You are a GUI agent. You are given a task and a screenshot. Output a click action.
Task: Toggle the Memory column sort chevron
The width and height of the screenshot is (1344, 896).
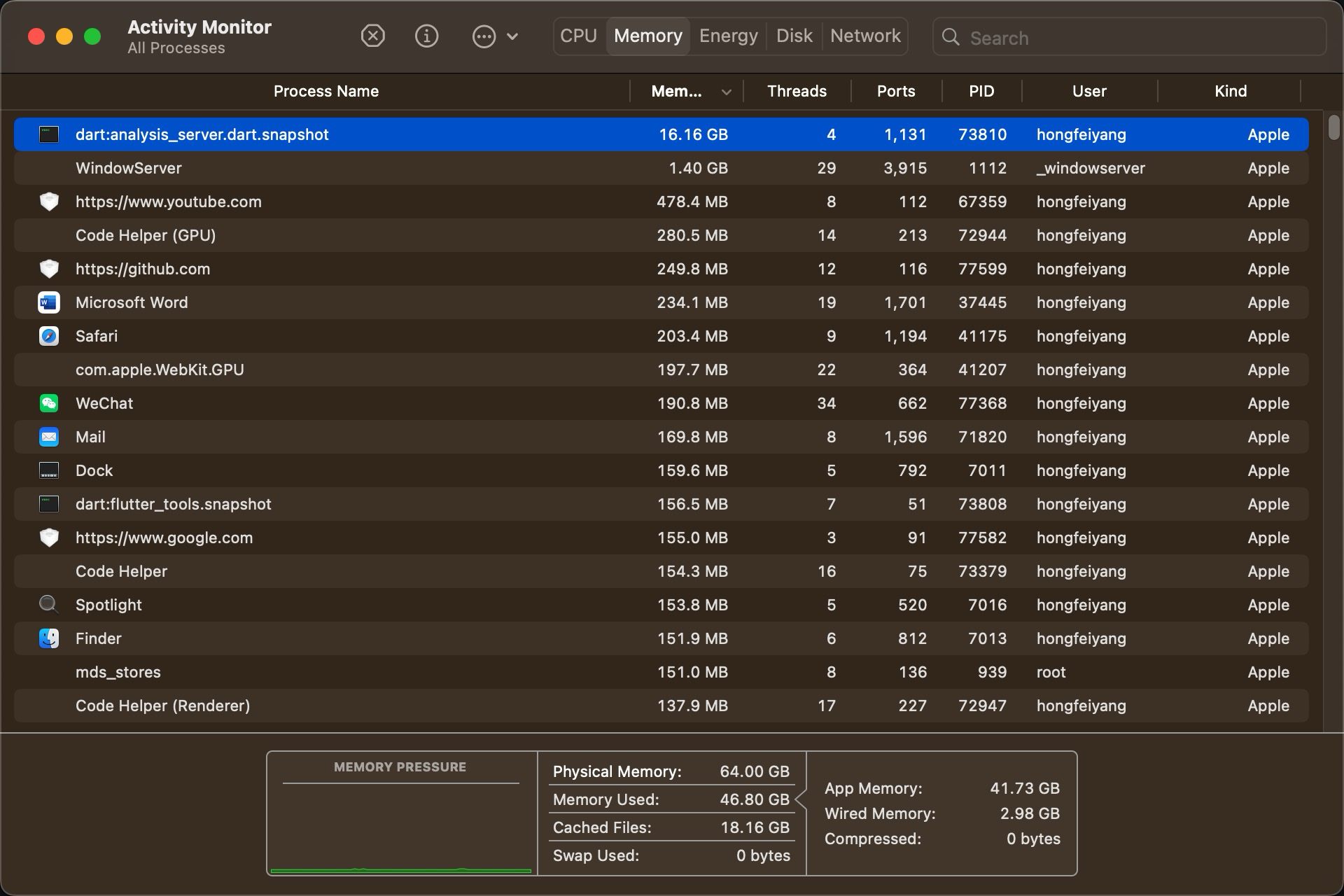click(x=727, y=92)
